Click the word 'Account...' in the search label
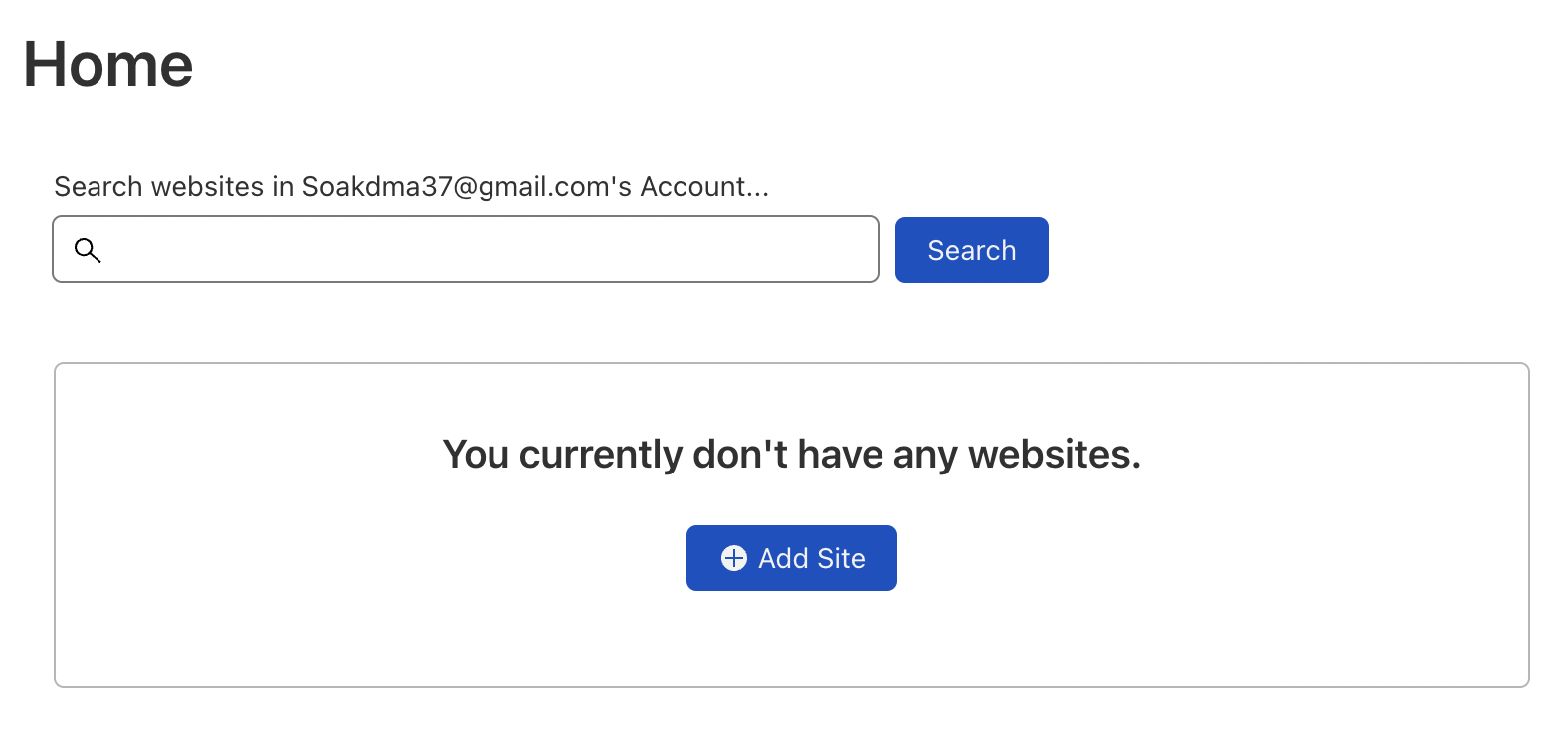Image resolution: width=1568 pixels, height=756 pixels. pos(703,187)
